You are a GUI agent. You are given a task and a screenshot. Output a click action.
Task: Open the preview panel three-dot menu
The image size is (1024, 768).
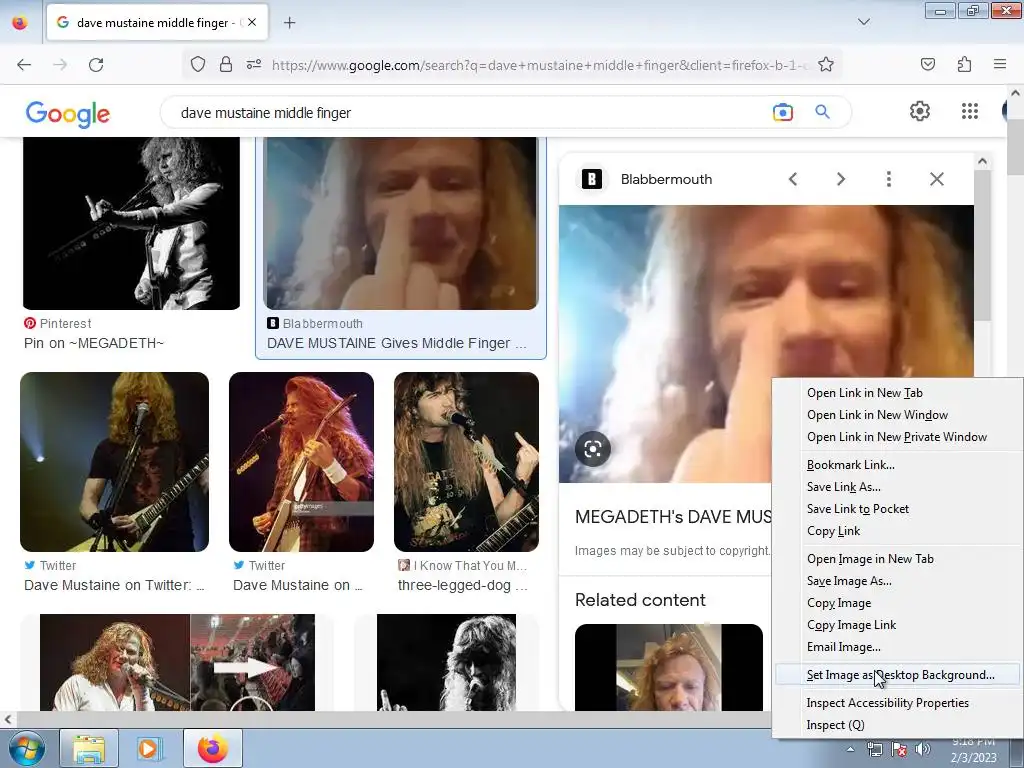click(888, 179)
